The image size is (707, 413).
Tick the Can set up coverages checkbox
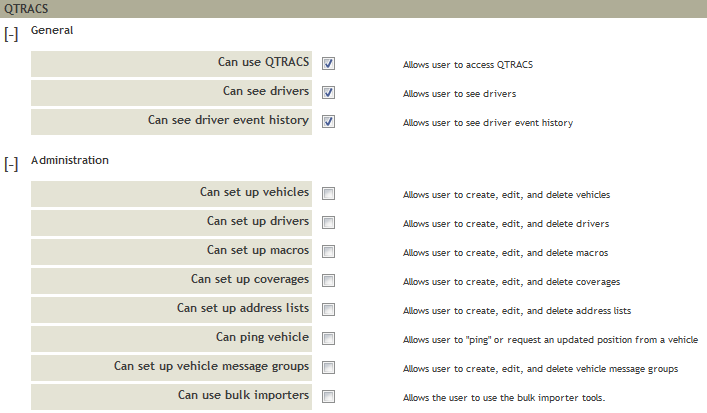[x=328, y=280]
